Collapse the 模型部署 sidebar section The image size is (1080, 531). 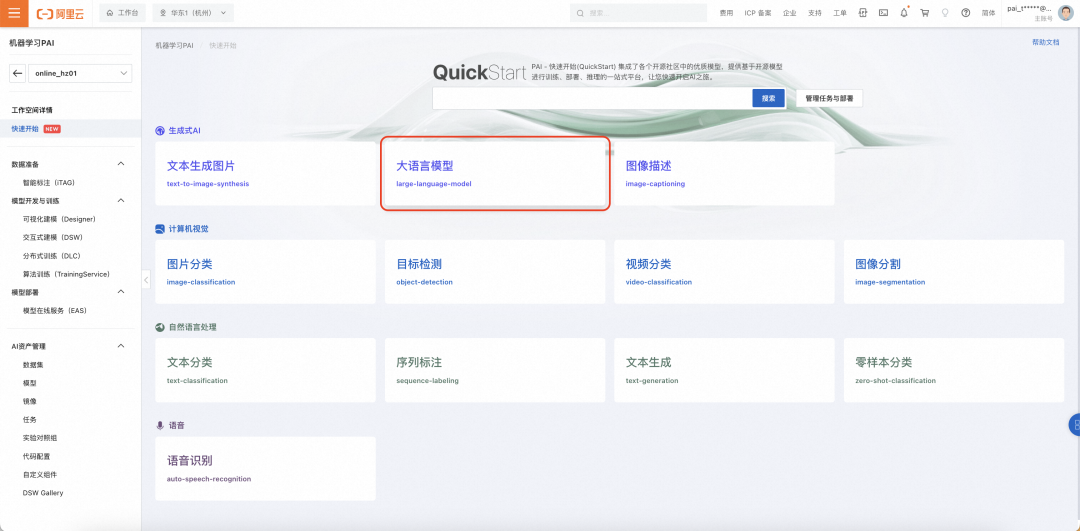click(121, 292)
